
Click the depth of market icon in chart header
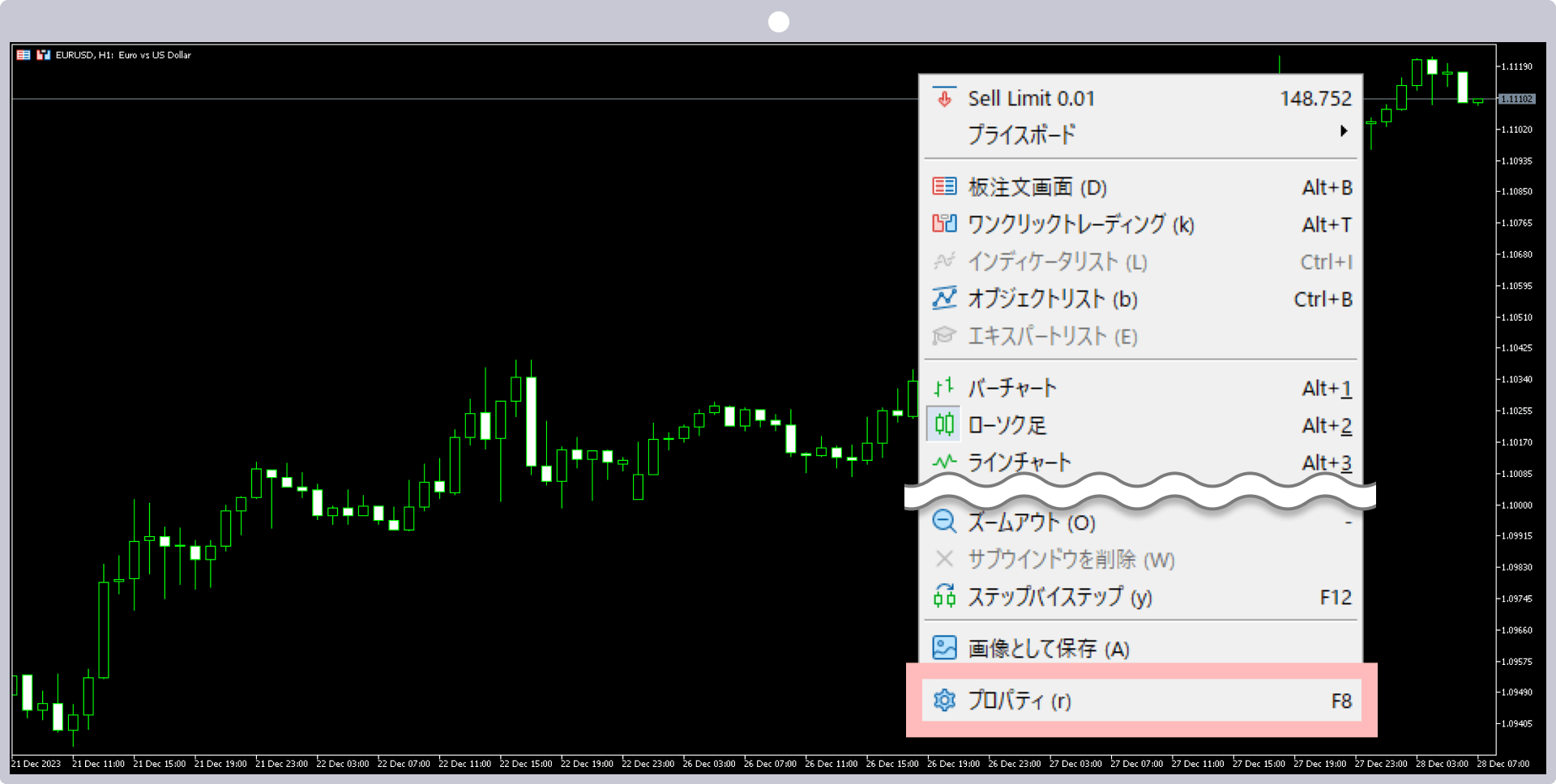point(24,55)
